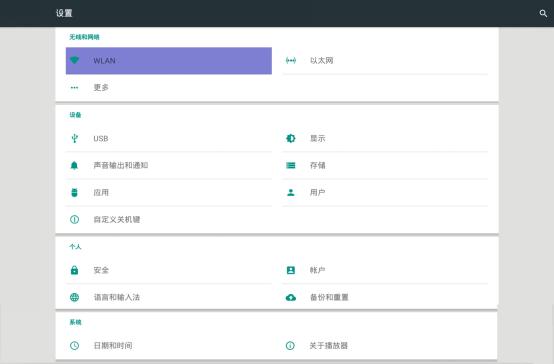Click the account card icon beside 帐户
The height and width of the screenshot is (364, 554).
click(291, 270)
